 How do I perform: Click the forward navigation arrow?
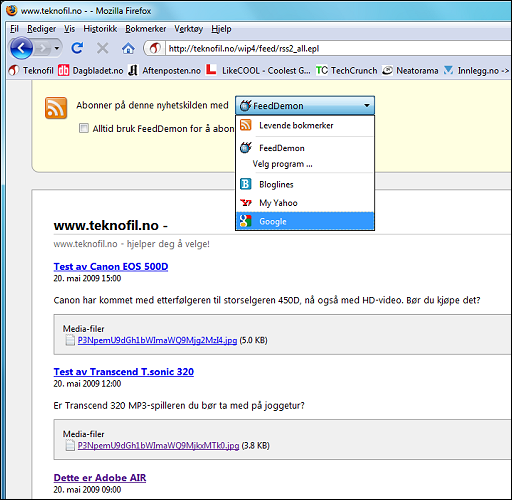click(x=42, y=49)
